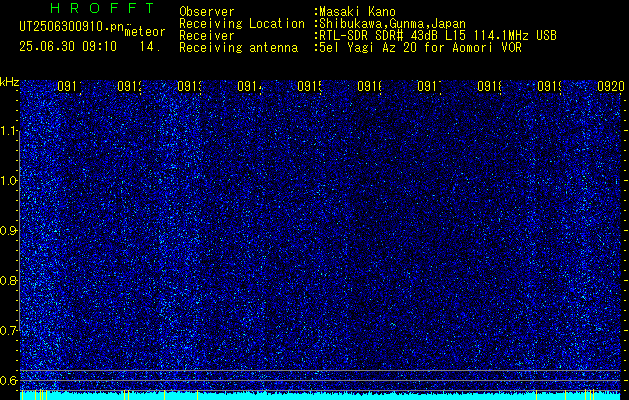Screen dimensions: 629x400
Task: Click the 0.8 kHz axis tick label
Action: click(9, 280)
